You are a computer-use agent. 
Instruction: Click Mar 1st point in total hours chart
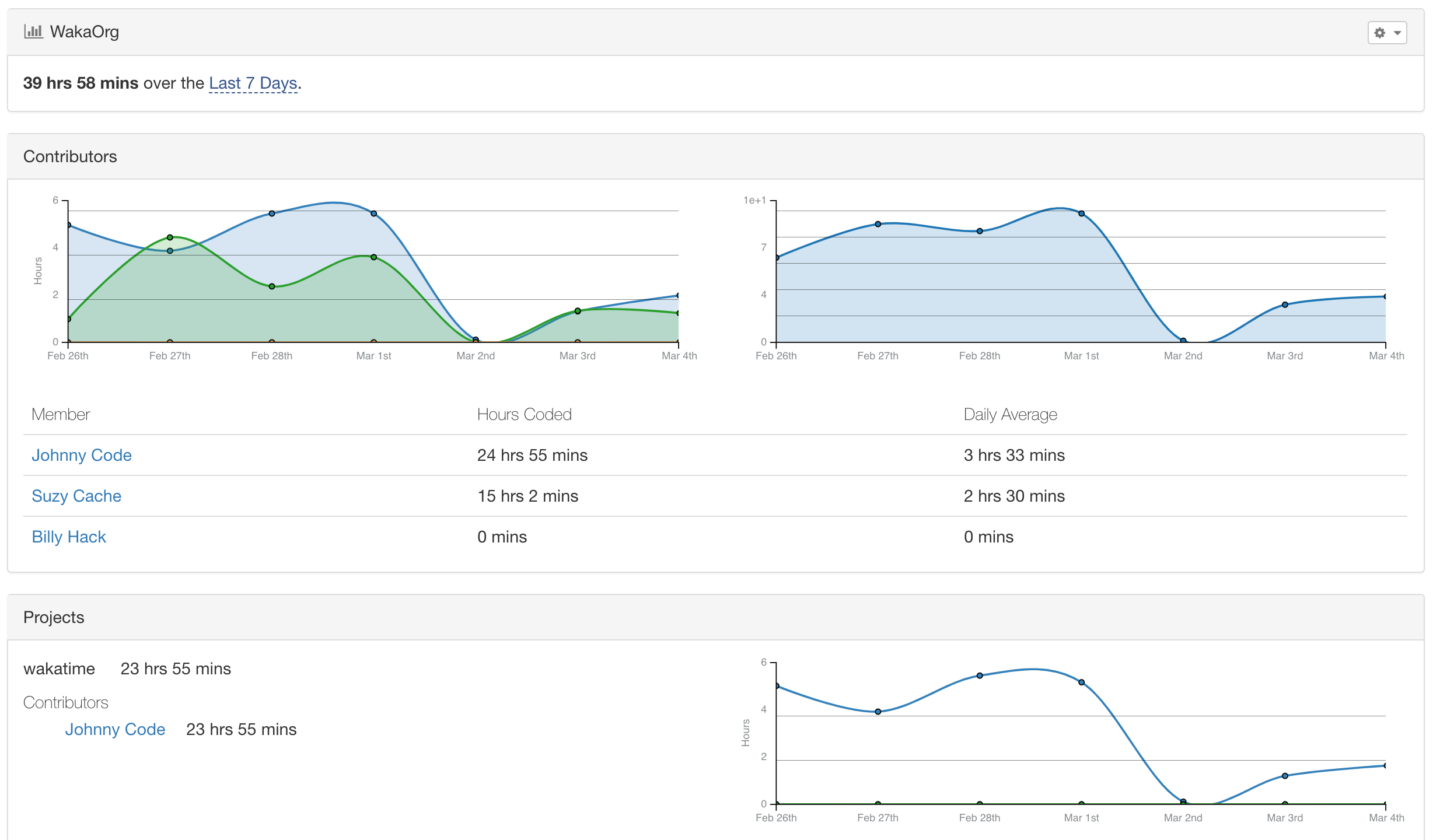(1081, 213)
